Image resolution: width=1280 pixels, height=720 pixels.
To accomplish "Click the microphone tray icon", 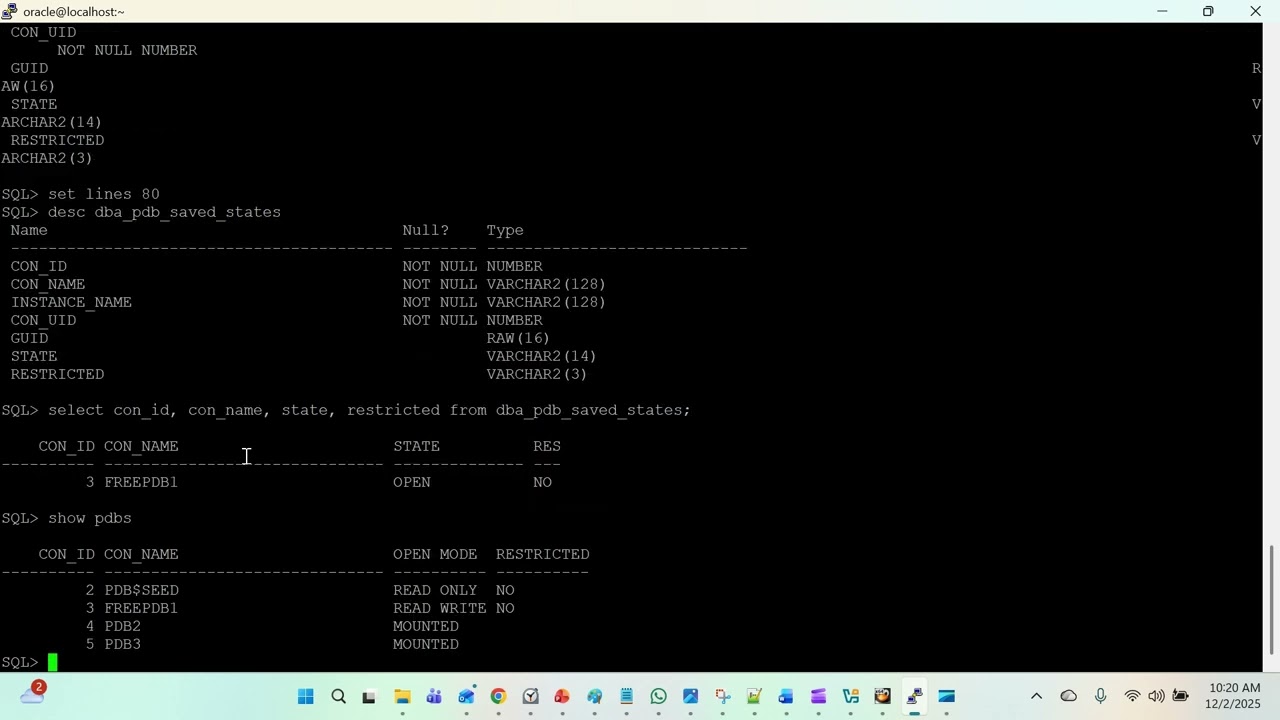I will [1100, 697].
